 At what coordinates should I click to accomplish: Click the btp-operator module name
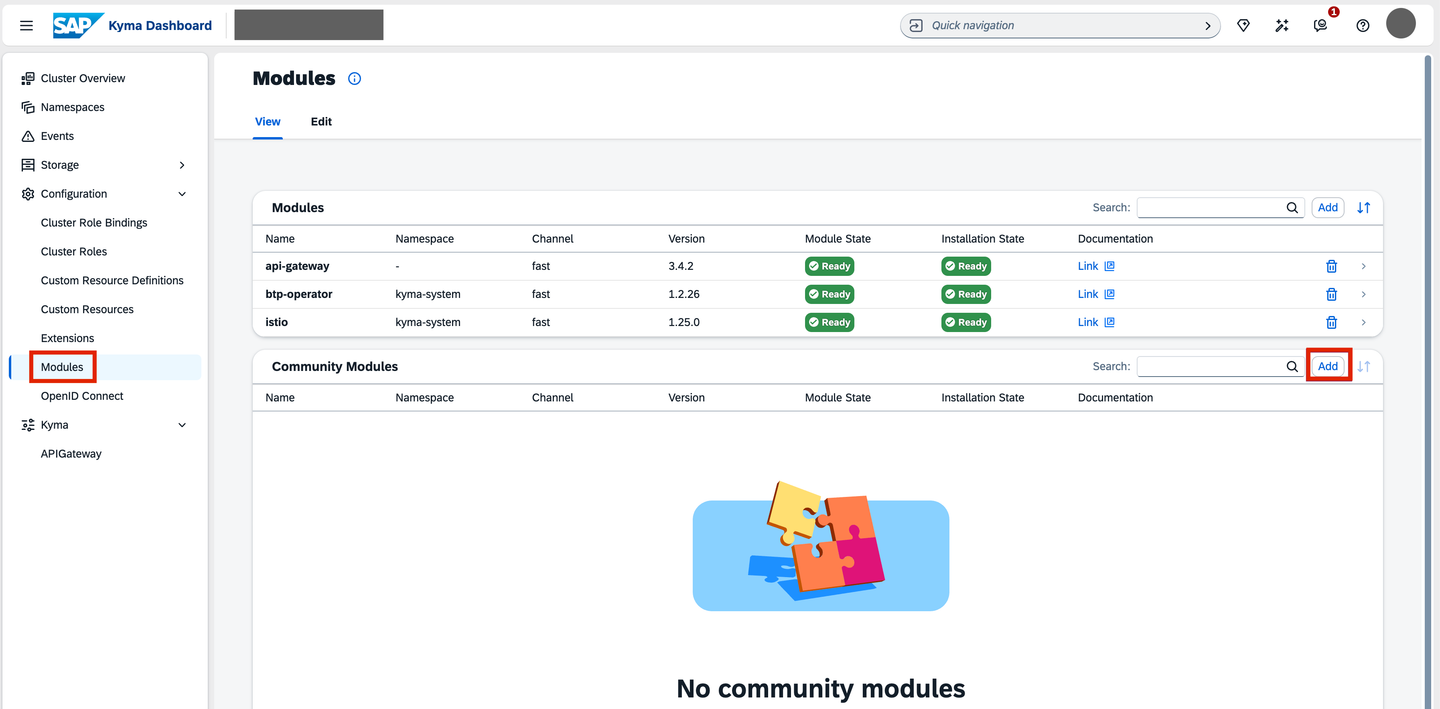point(299,294)
